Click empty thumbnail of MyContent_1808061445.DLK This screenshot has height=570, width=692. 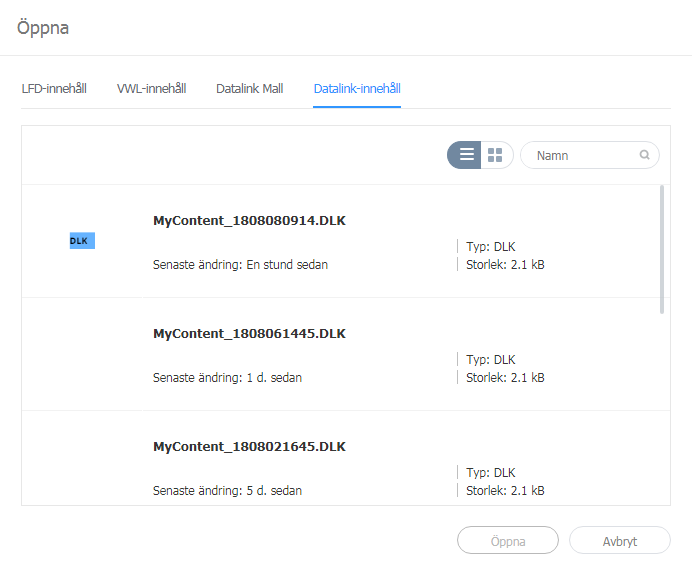(x=82, y=354)
